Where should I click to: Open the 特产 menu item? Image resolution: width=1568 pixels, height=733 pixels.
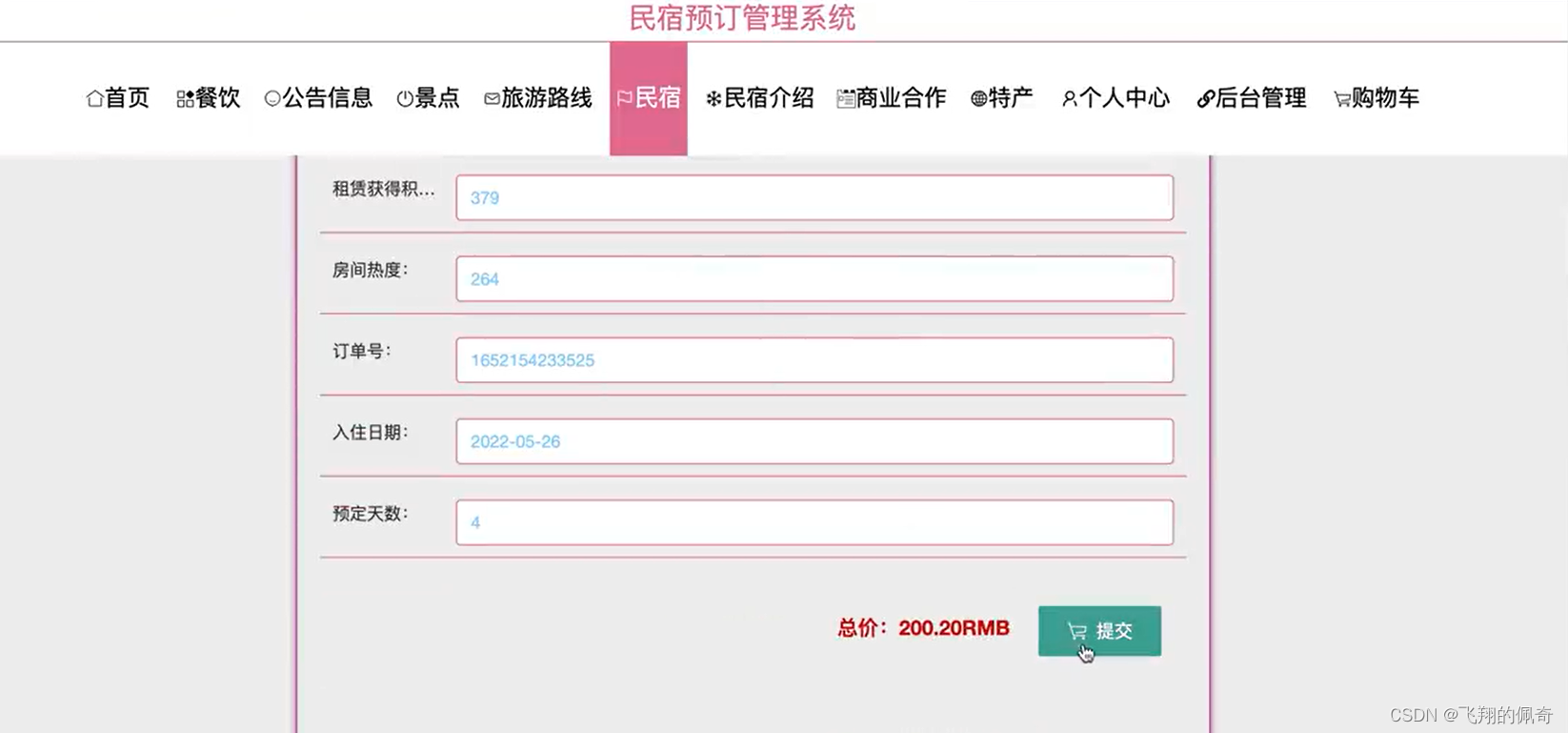tap(1002, 98)
